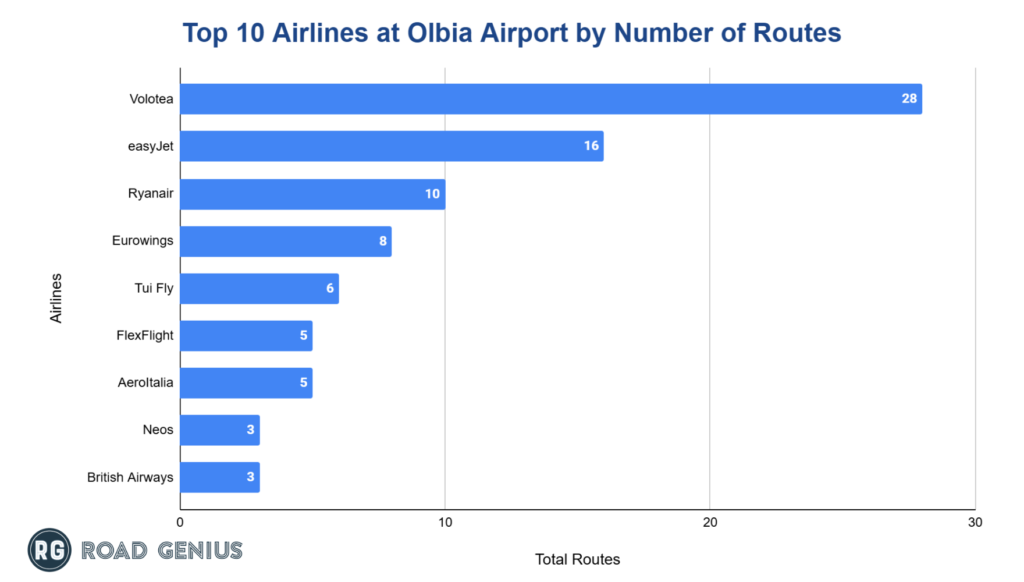Click the Volotea bar with 28 routes

click(x=550, y=99)
